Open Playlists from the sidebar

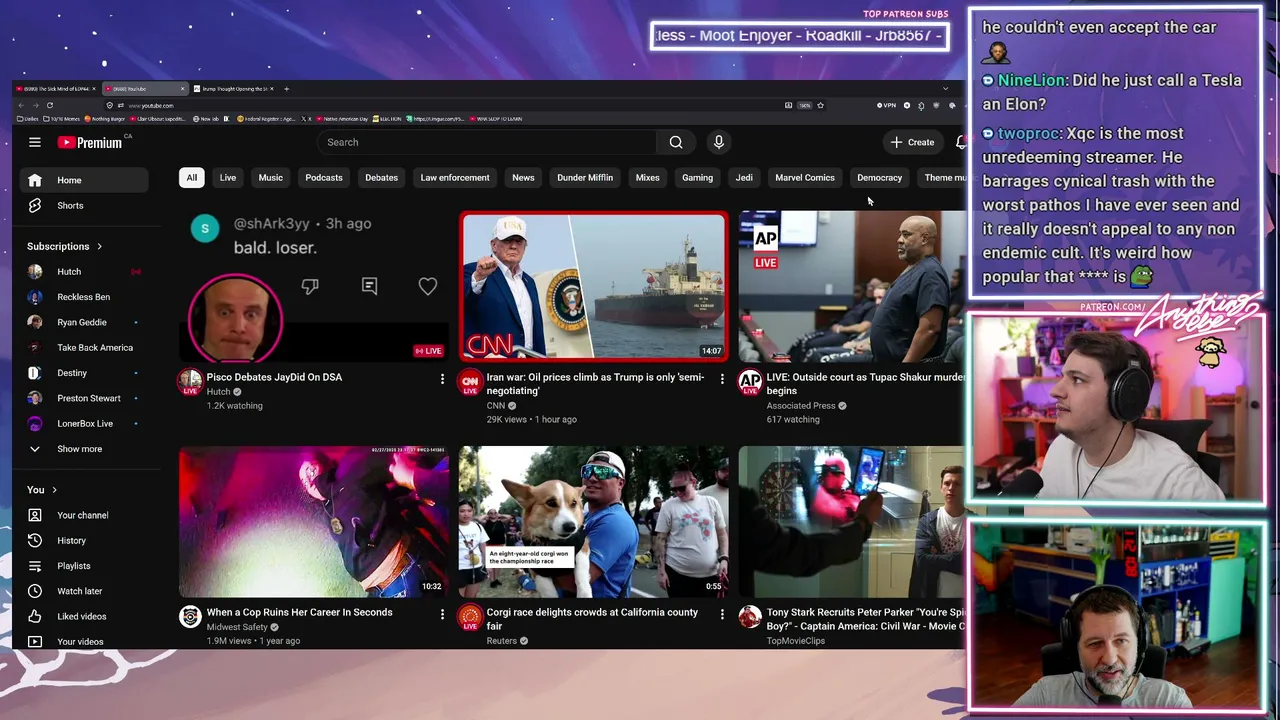pyautogui.click(x=84, y=566)
